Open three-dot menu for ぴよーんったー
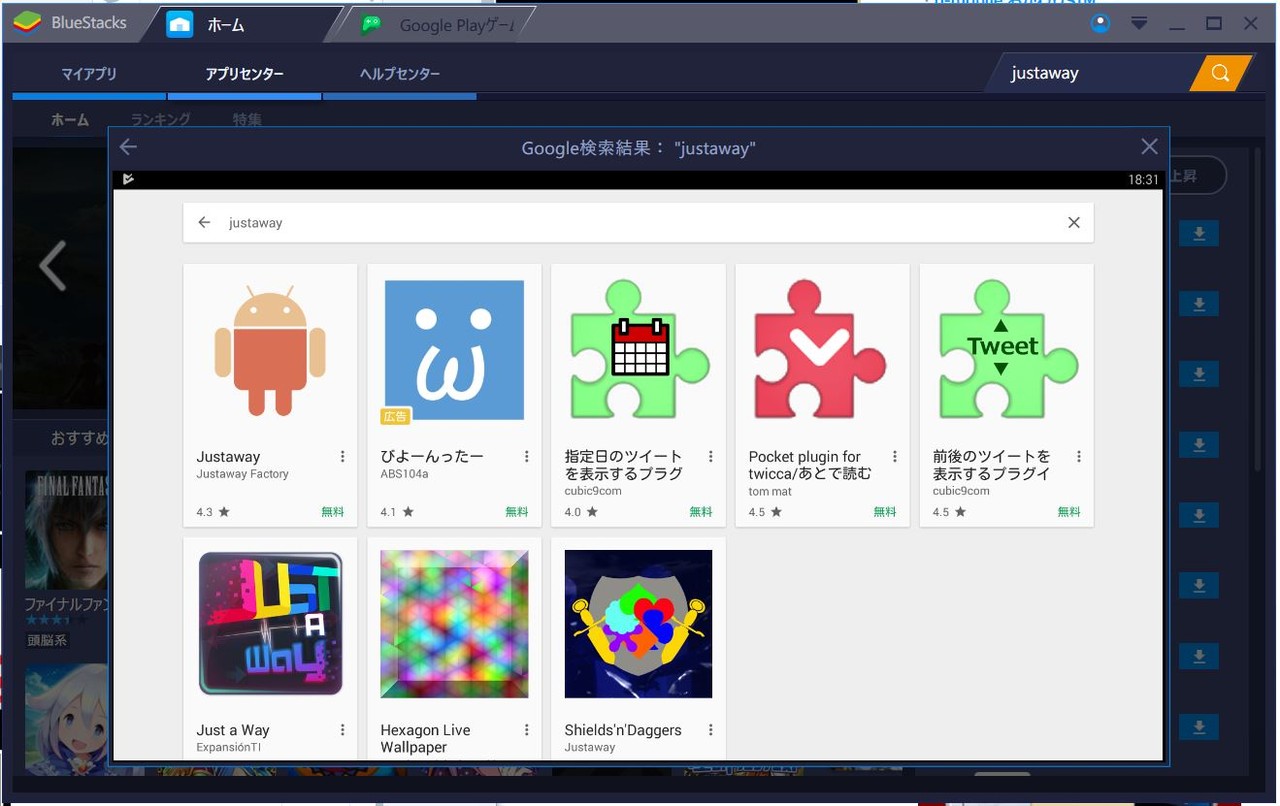Screen dimensions: 1280x806 coord(526,457)
